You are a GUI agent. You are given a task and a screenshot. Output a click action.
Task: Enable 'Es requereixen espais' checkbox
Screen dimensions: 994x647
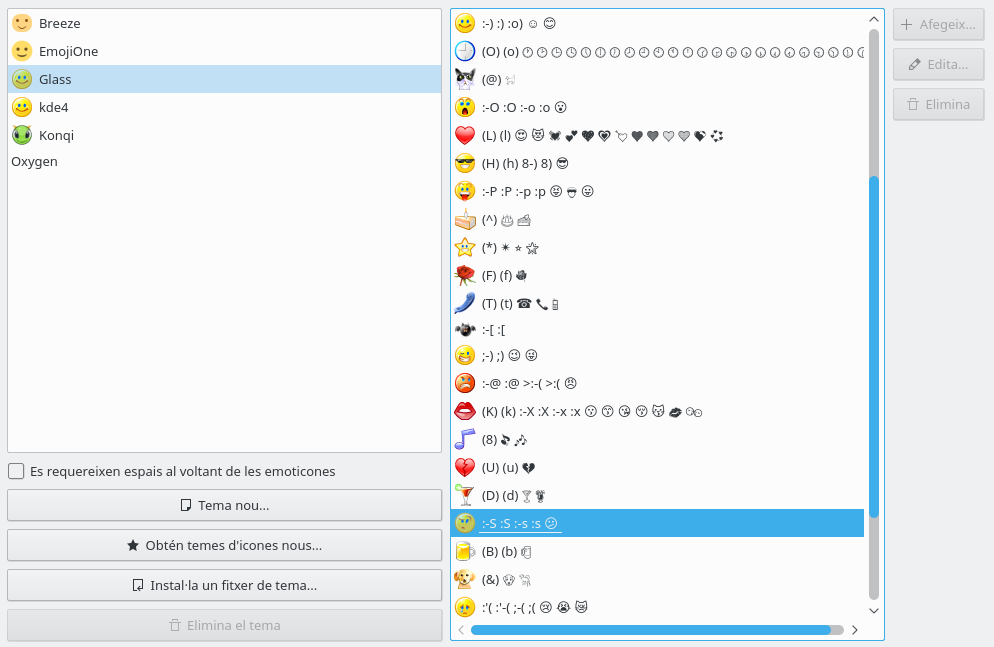click(x=17, y=471)
